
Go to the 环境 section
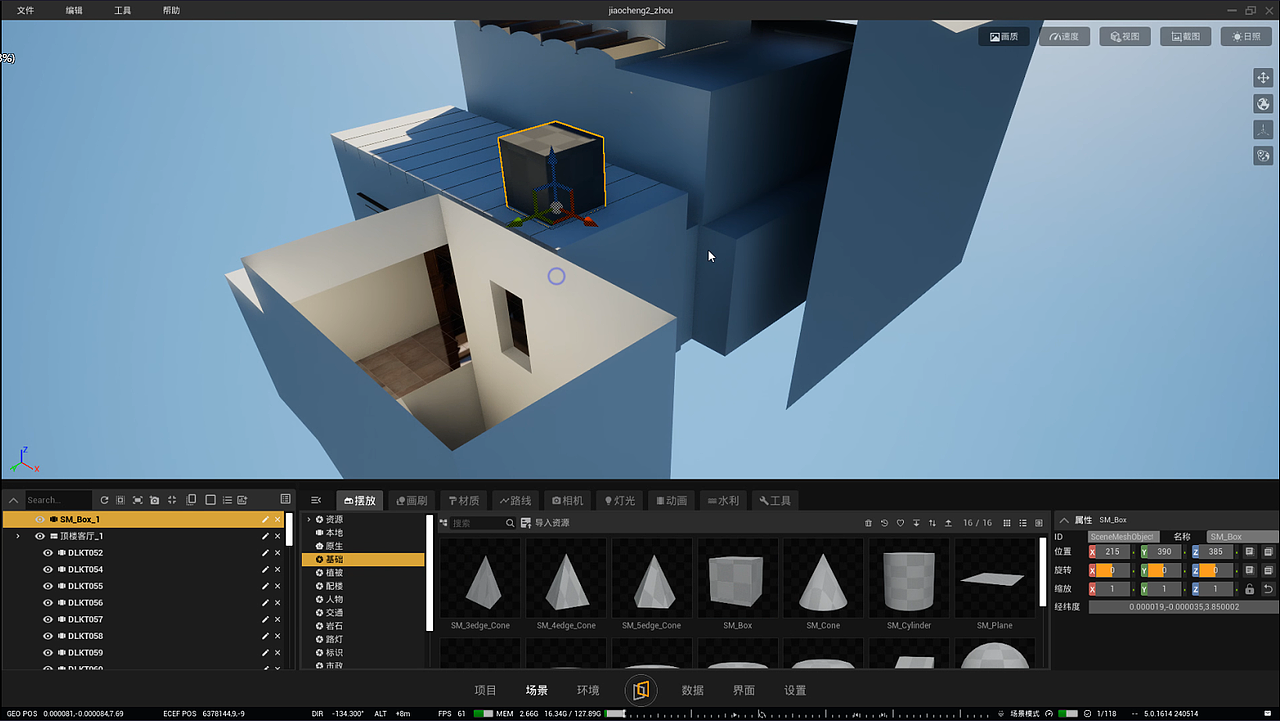click(x=588, y=690)
